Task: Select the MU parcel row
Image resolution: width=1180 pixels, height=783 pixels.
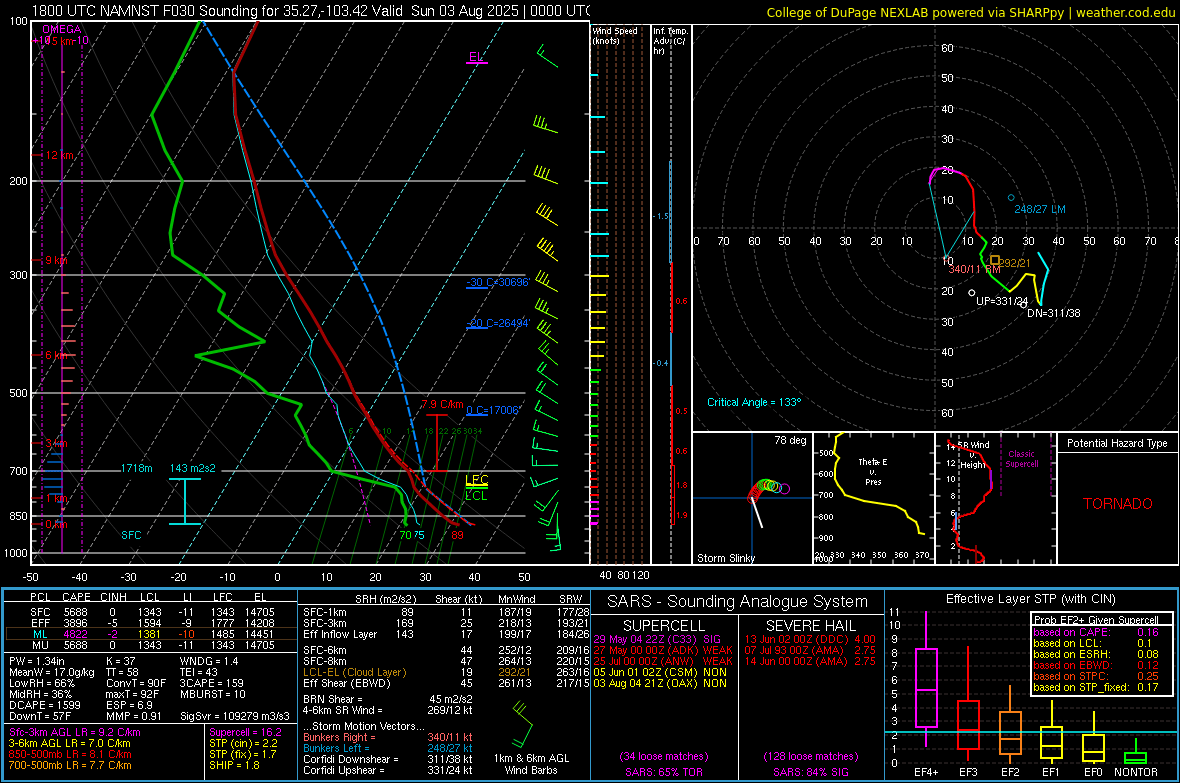Action: coord(151,645)
